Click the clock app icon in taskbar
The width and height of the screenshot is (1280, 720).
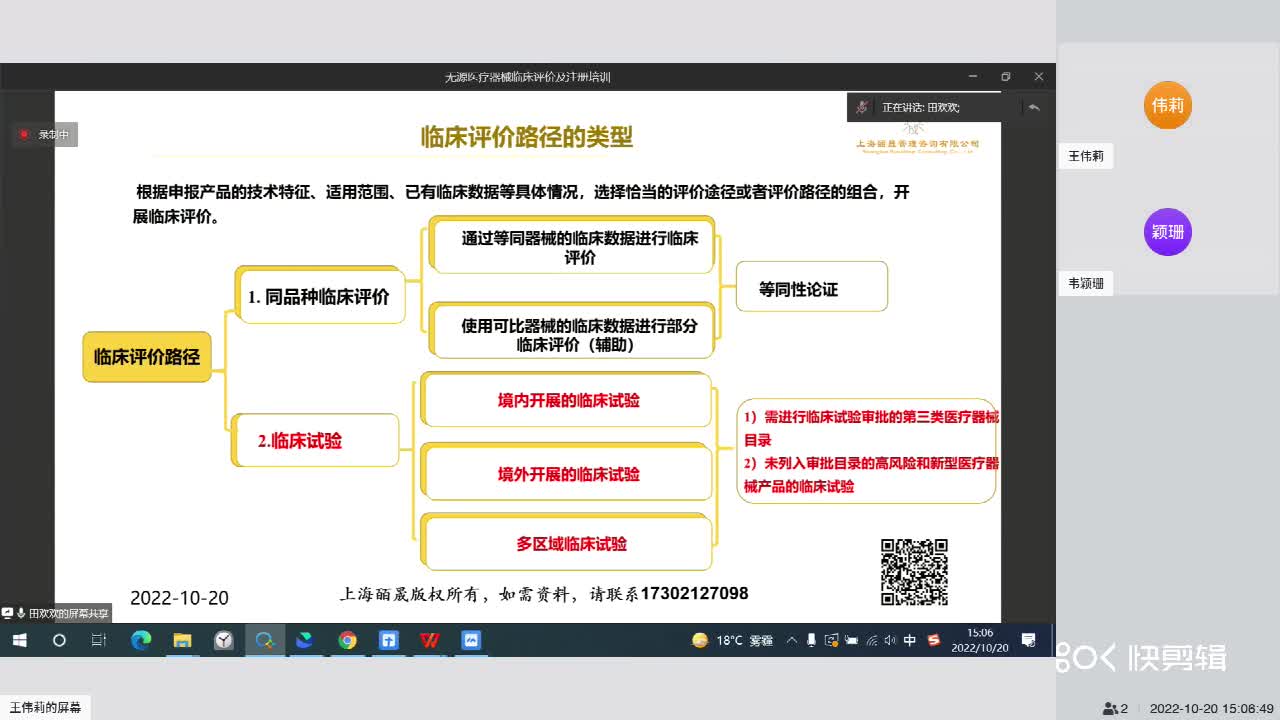click(x=224, y=640)
